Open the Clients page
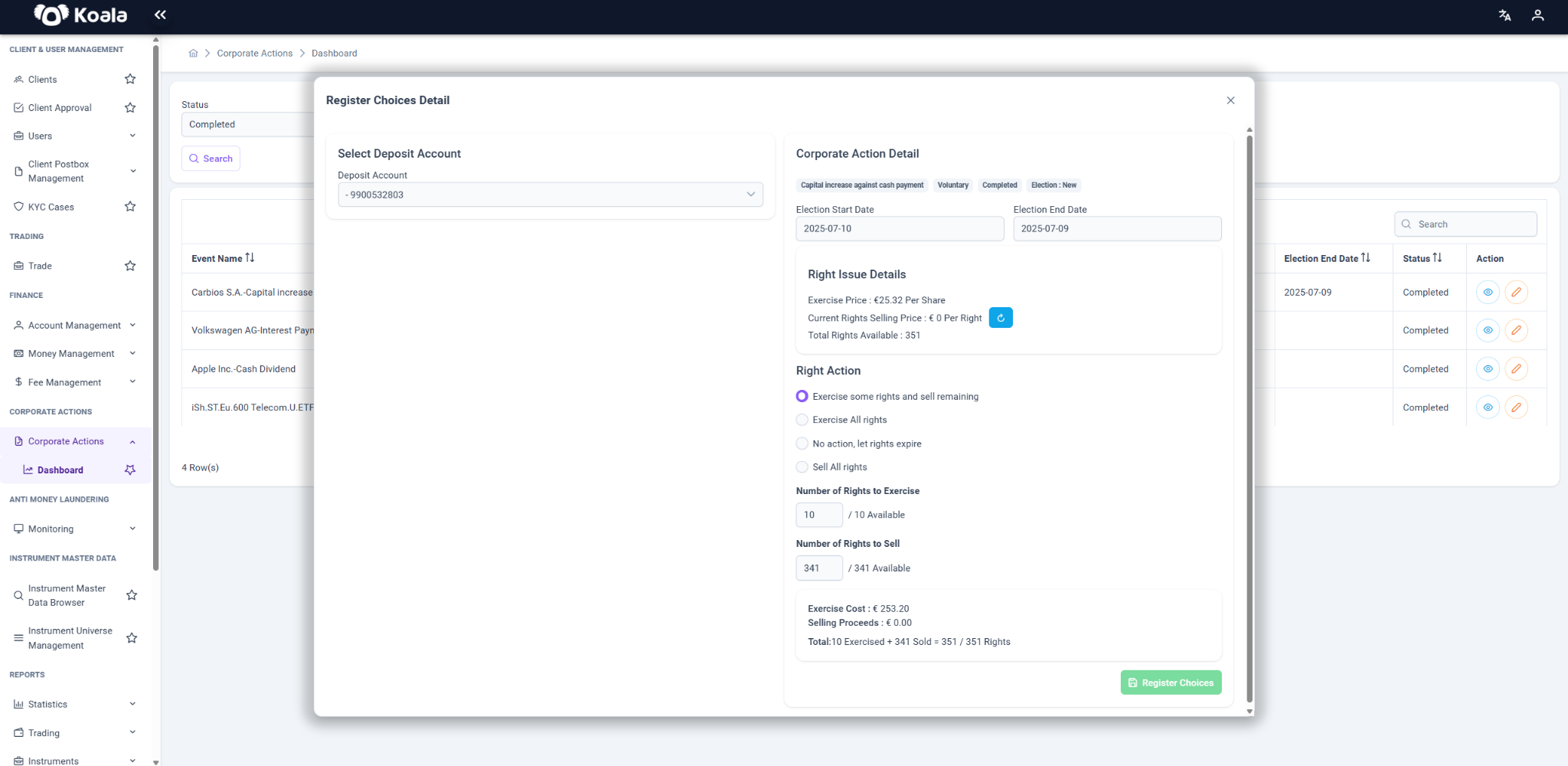This screenshot has width=1568, height=766. [43, 80]
